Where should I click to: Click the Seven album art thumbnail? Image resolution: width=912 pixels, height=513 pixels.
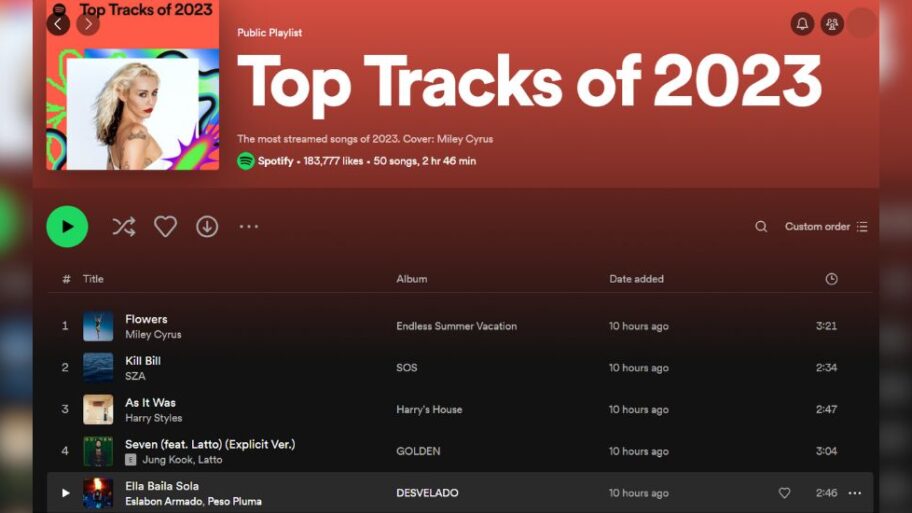(98, 451)
